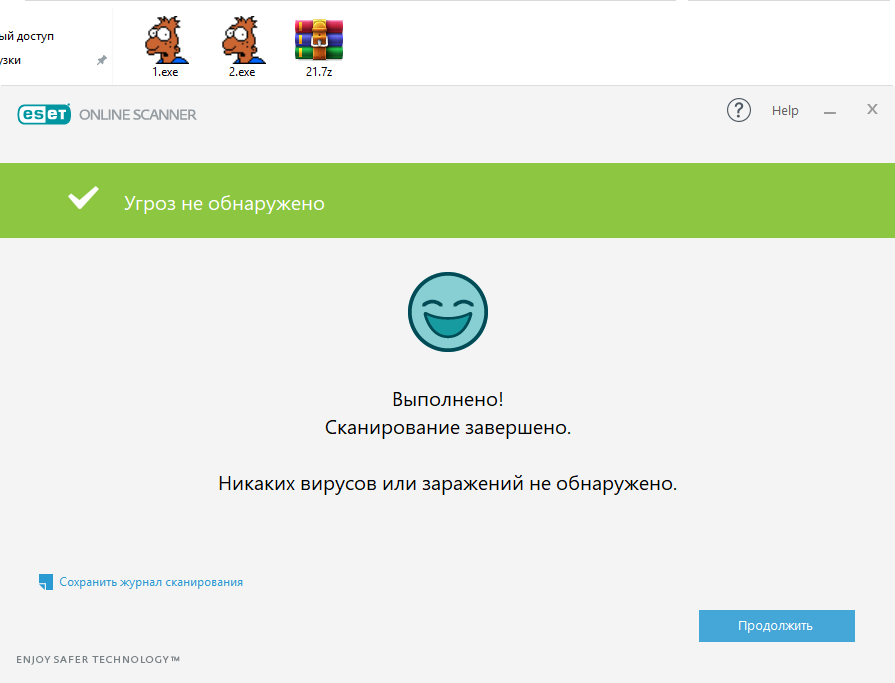Click the 'Выполнено!' text
The image size is (895, 683).
coord(448,399)
